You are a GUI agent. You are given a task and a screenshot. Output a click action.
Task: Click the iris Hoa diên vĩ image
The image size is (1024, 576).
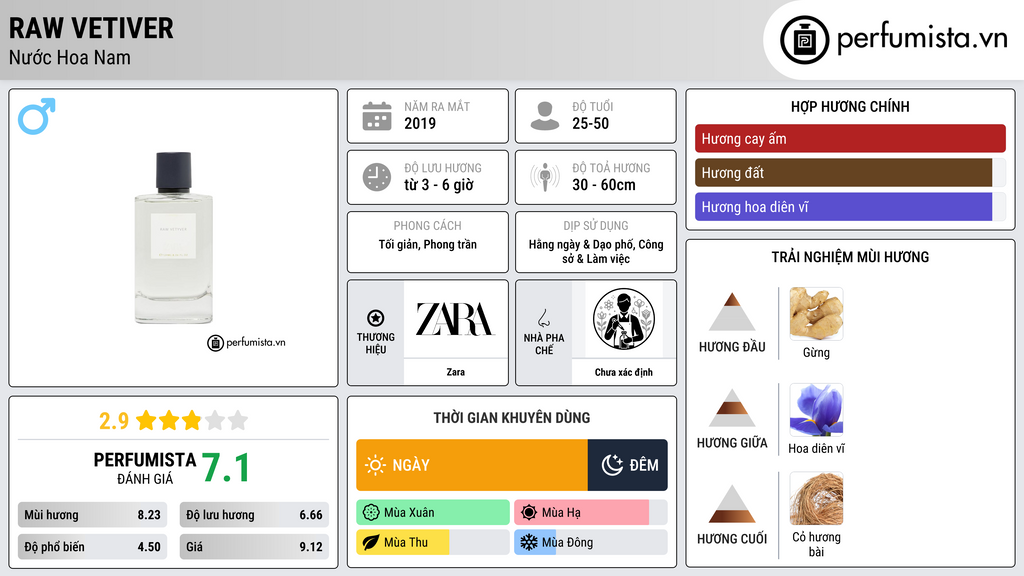click(x=816, y=409)
